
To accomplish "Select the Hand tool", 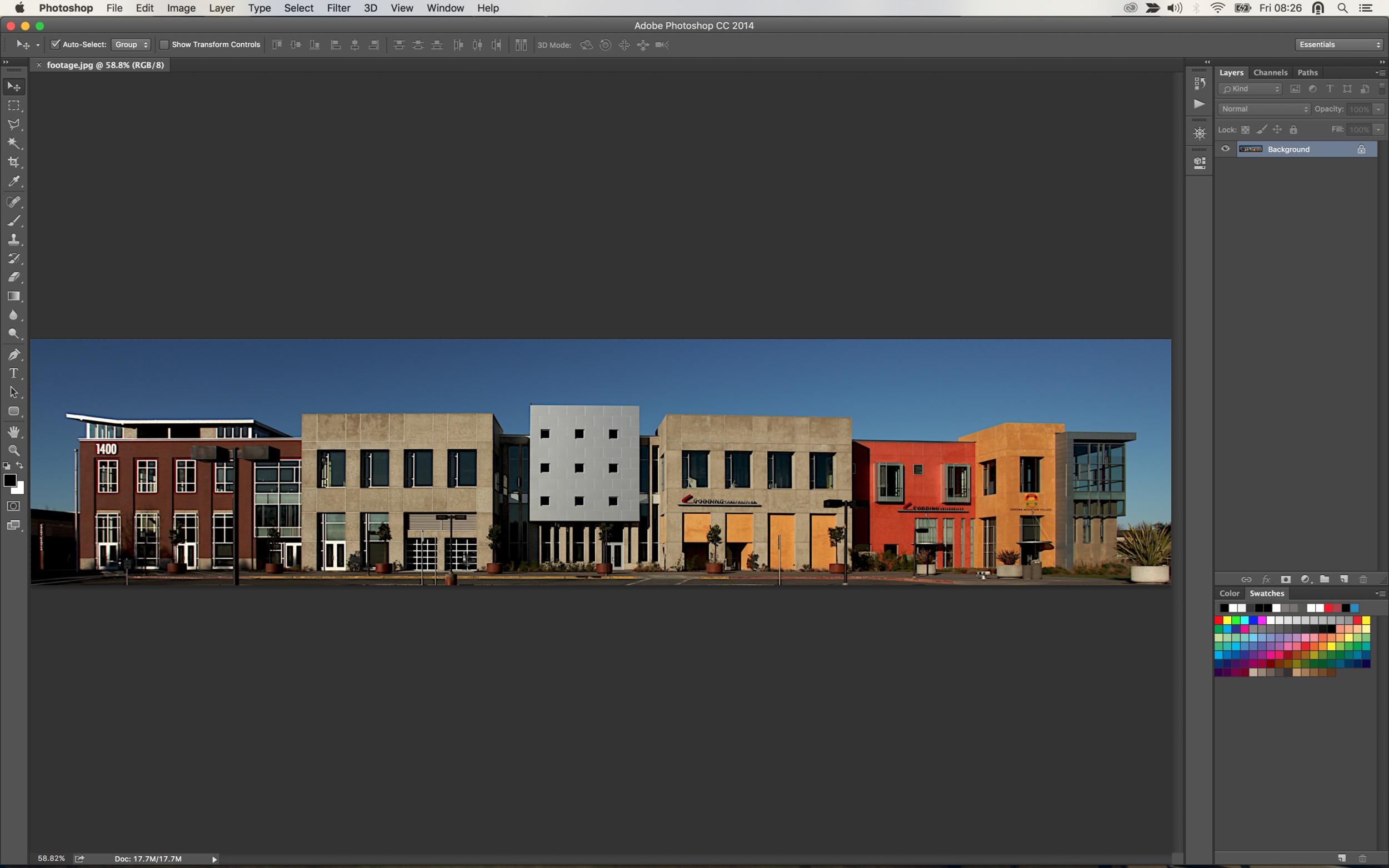I will 14,432.
